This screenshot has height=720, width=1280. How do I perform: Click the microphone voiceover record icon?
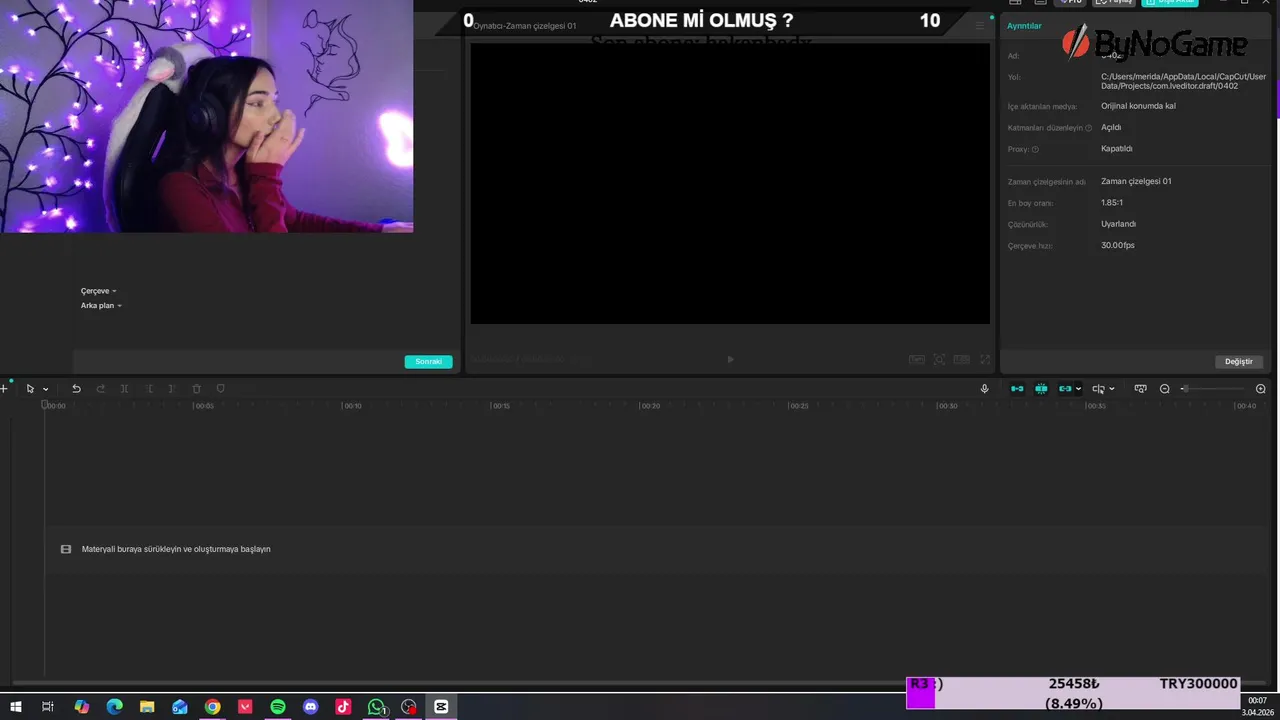click(984, 389)
